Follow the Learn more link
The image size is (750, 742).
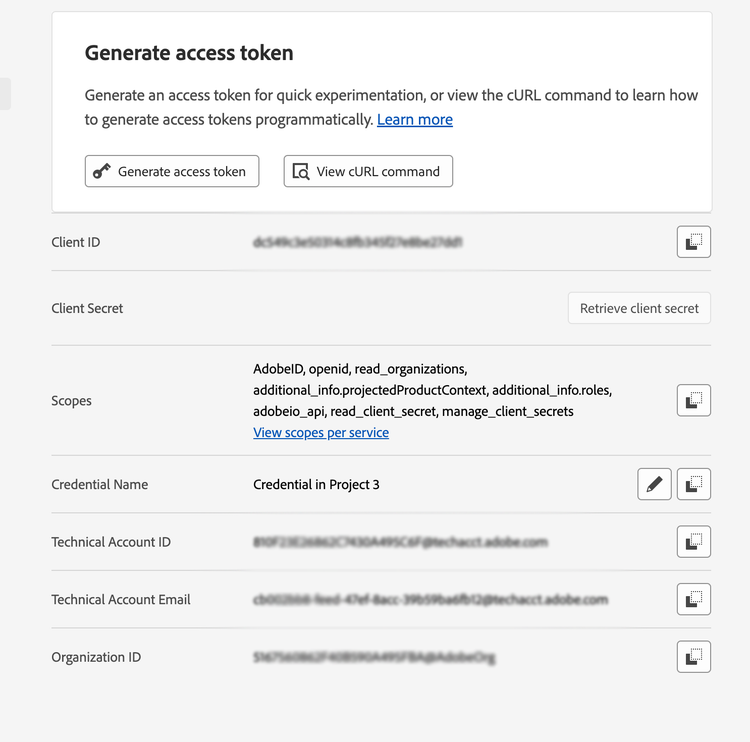pos(414,120)
